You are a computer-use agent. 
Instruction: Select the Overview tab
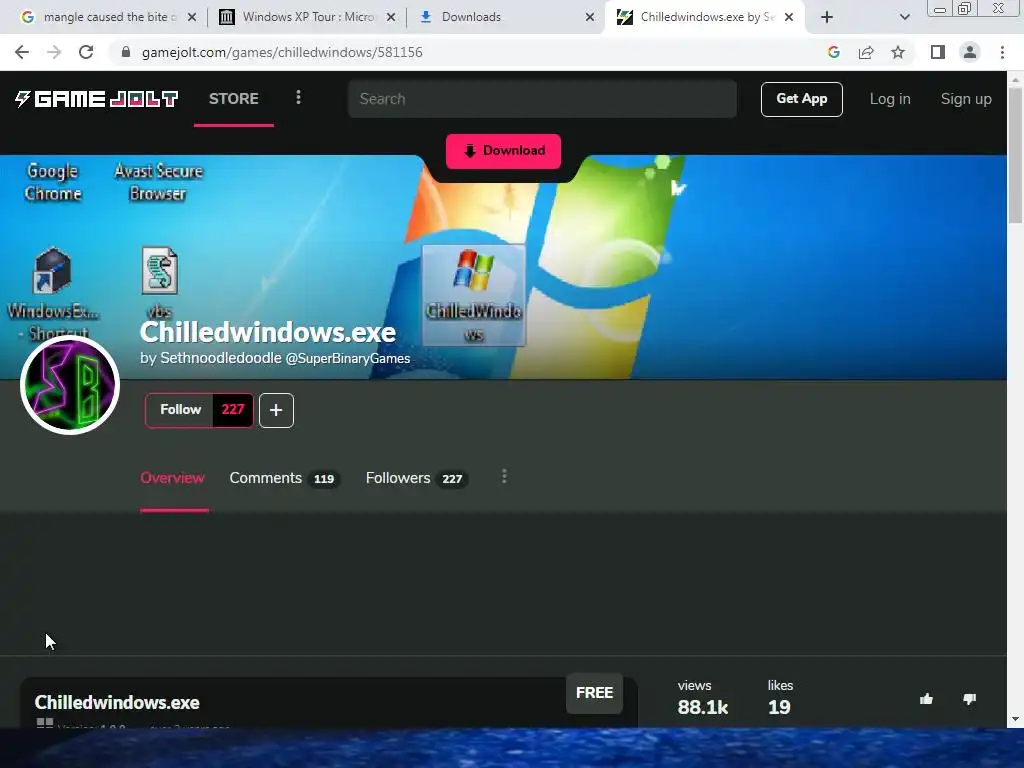(172, 478)
